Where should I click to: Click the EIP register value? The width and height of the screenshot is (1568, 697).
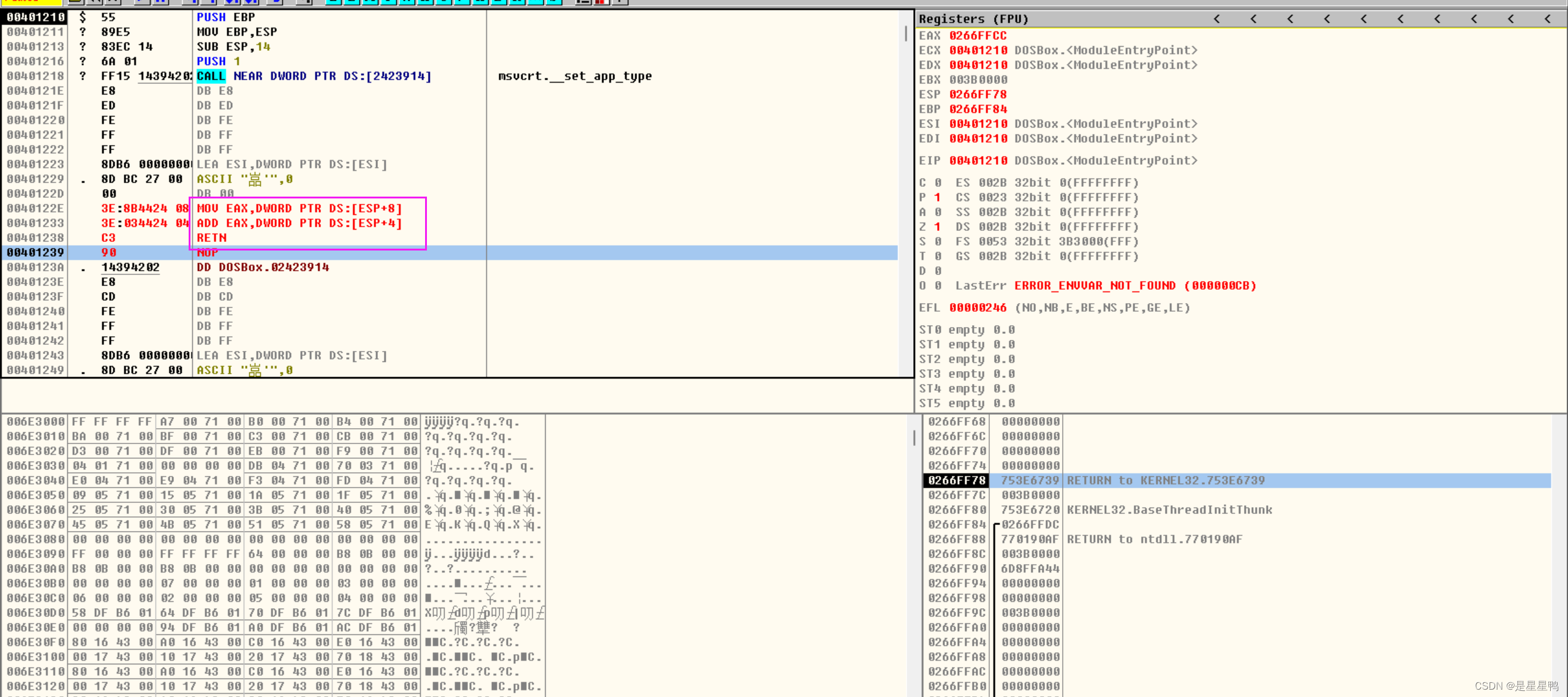coord(978,160)
